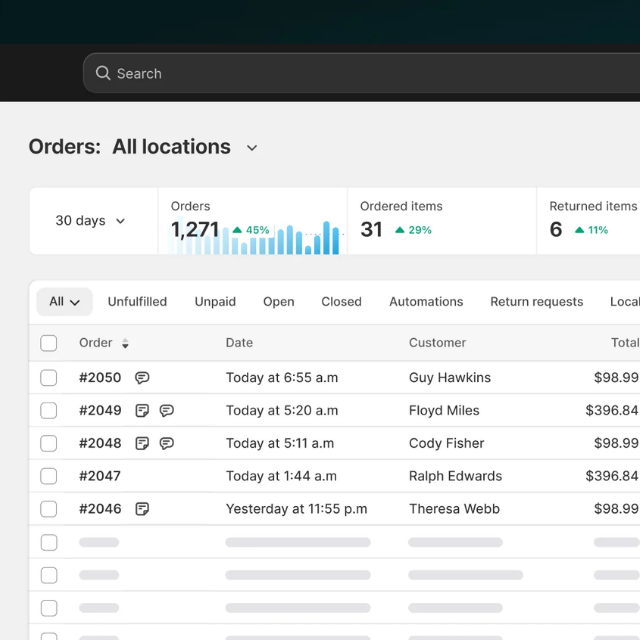Click the 29% ordered items trend indicator
The height and width of the screenshot is (640, 640).
pyautogui.click(x=413, y=230)
